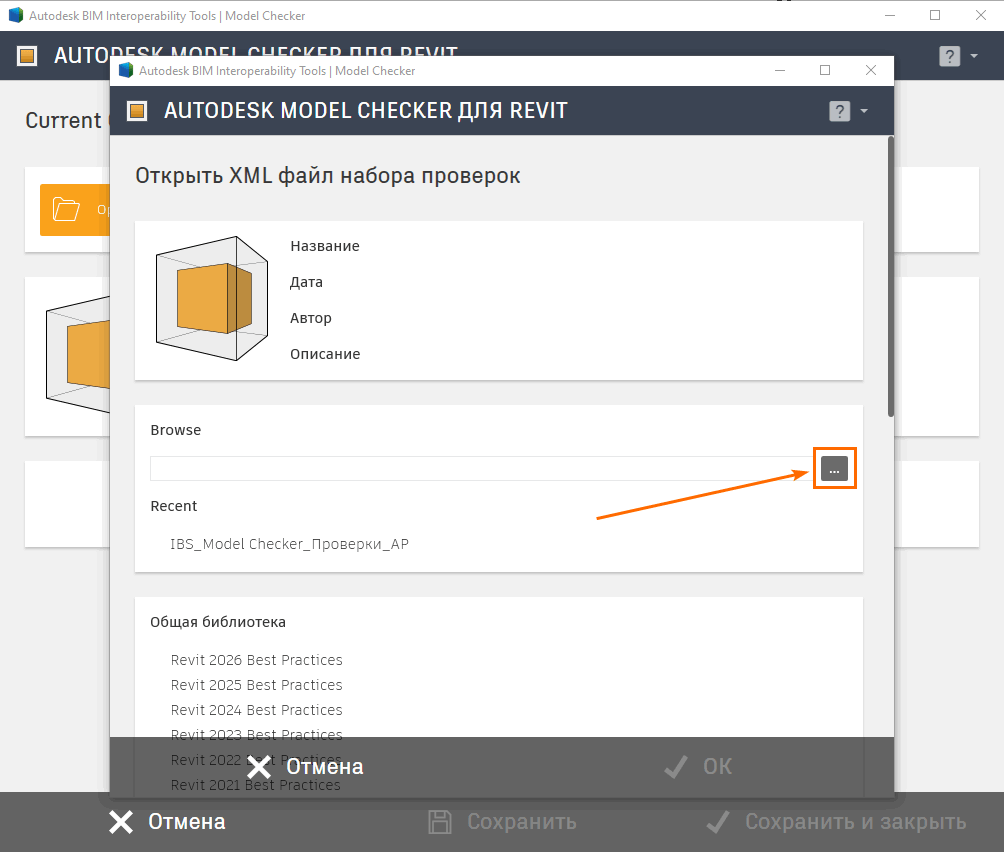Minimize the front Model Checker dialog

780,70
